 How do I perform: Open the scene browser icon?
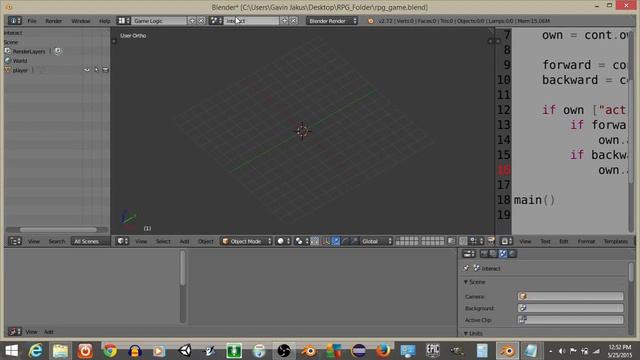[x=216, y=20]
